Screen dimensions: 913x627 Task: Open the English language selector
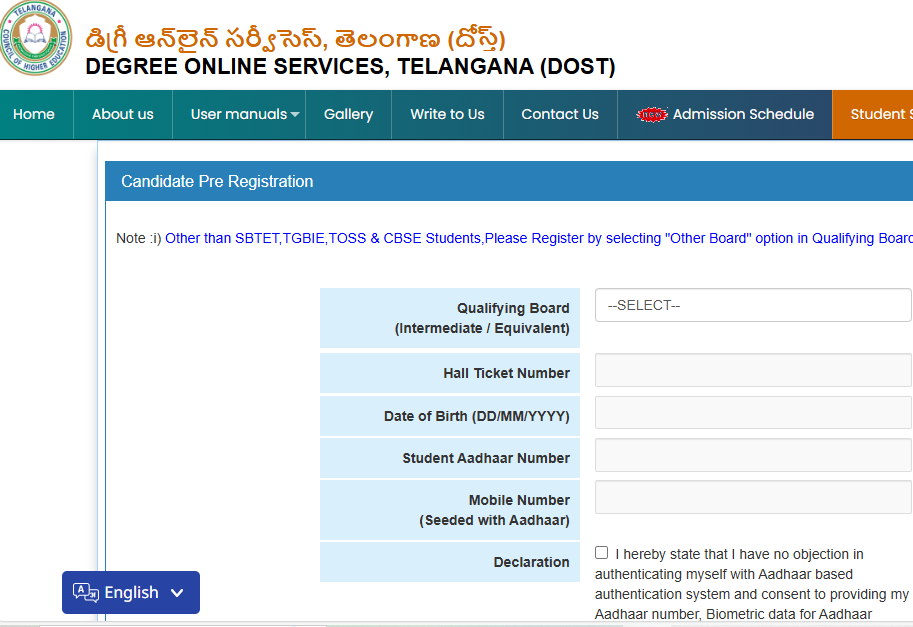(x=131, y=593)
